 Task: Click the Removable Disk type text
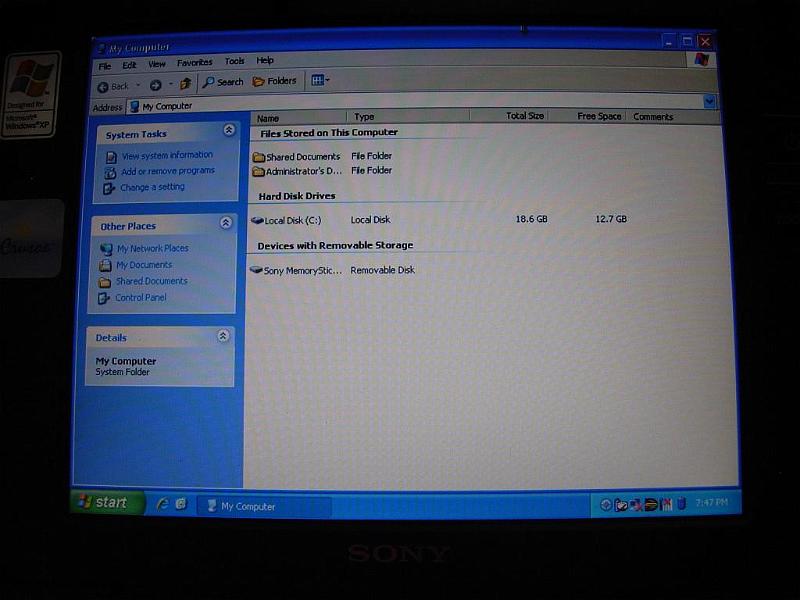pyautogui.click(x=382, y=270)
